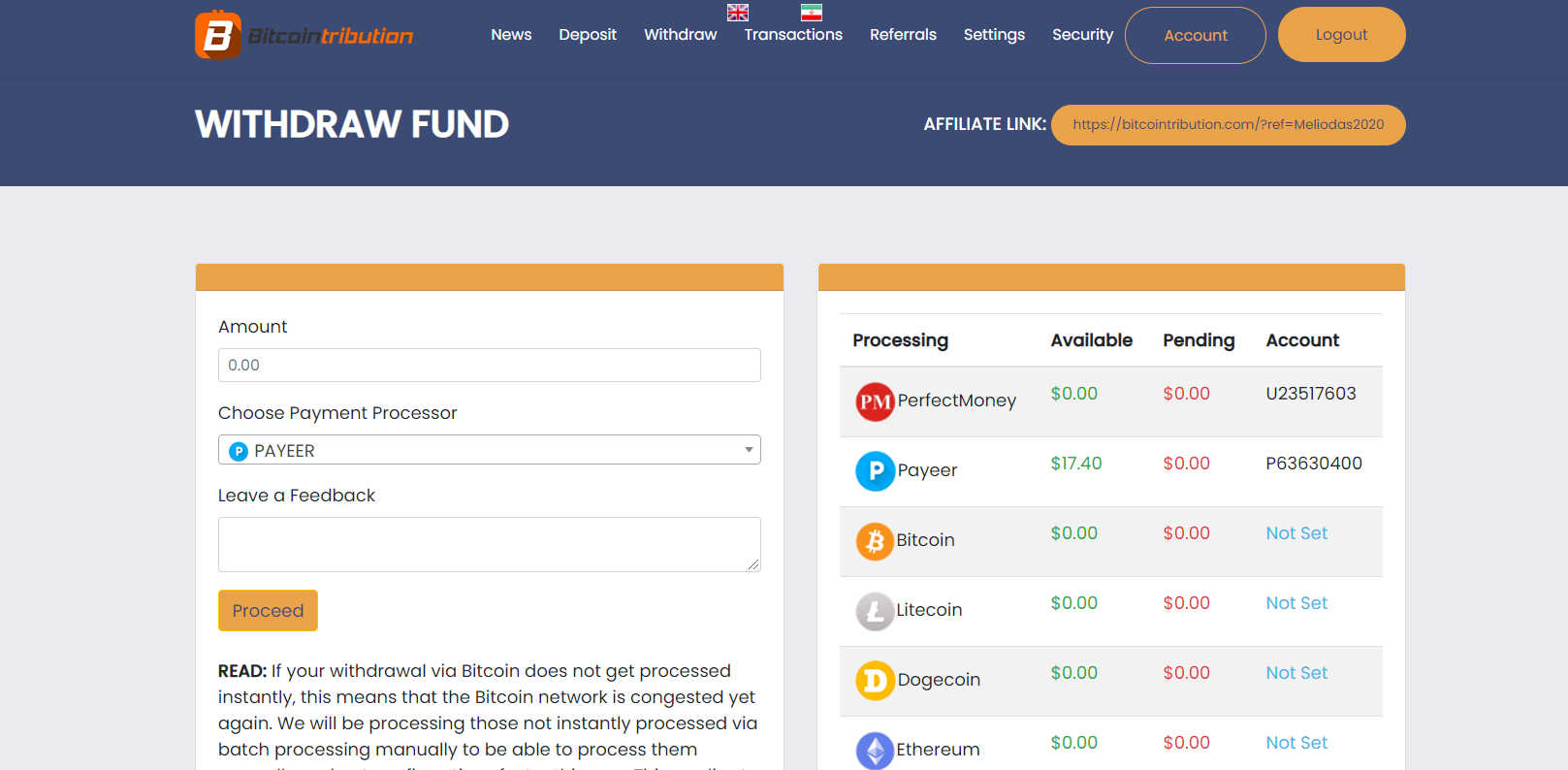Click the Bitcointribution wordmark text

[x=331, y=37]
